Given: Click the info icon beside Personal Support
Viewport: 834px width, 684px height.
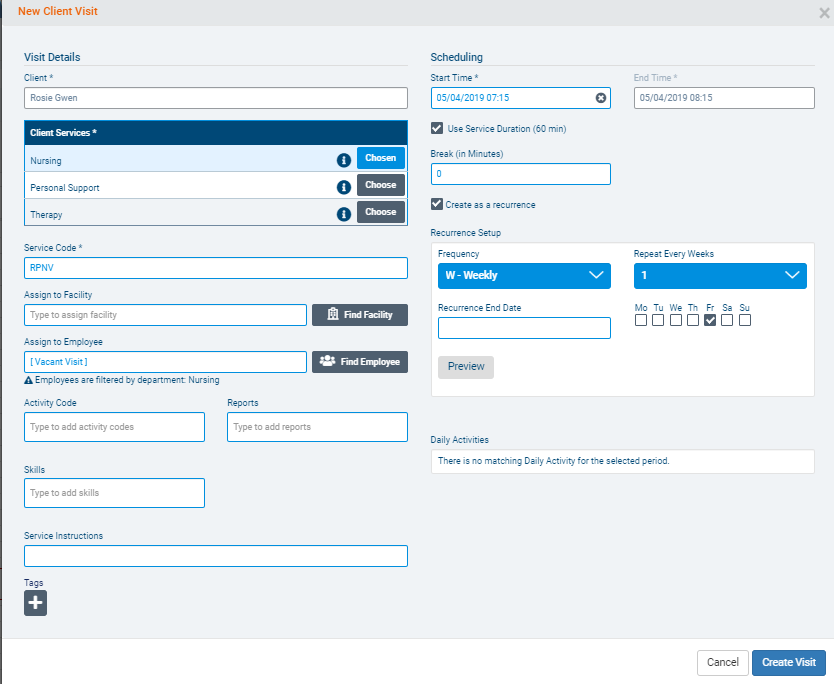Looking at the screenshot, I should 343,187.
